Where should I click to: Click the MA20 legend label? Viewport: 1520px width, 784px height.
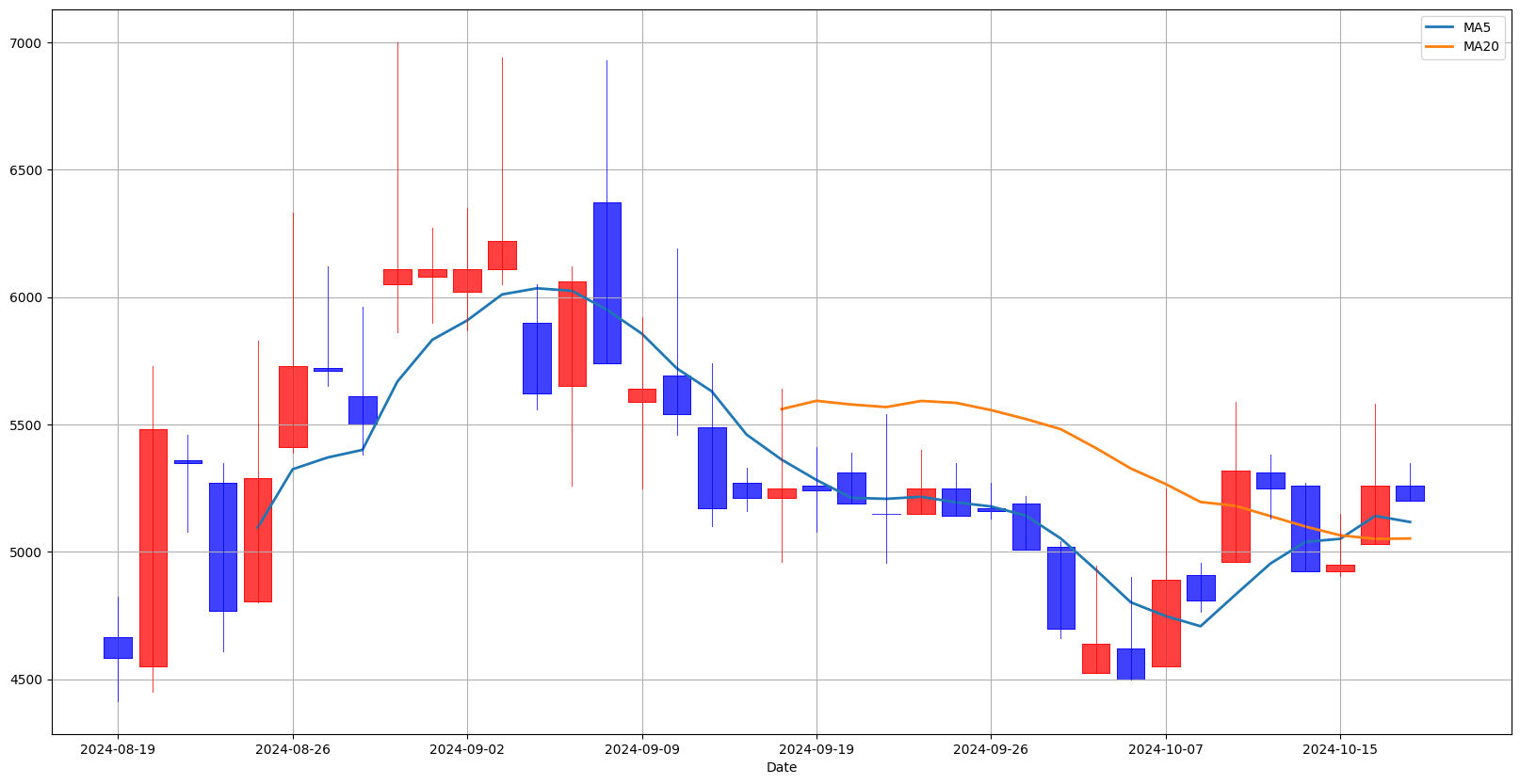pos(1481,46)
